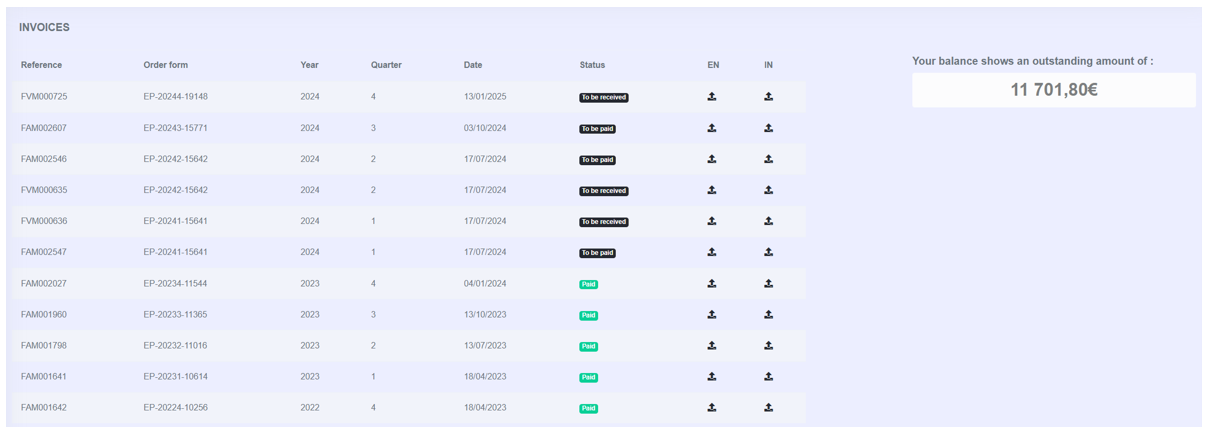Download EN file for invoice FVM000725
Image resolution: width=1210 pixels, height=436 pixels.
pos(712,97)
